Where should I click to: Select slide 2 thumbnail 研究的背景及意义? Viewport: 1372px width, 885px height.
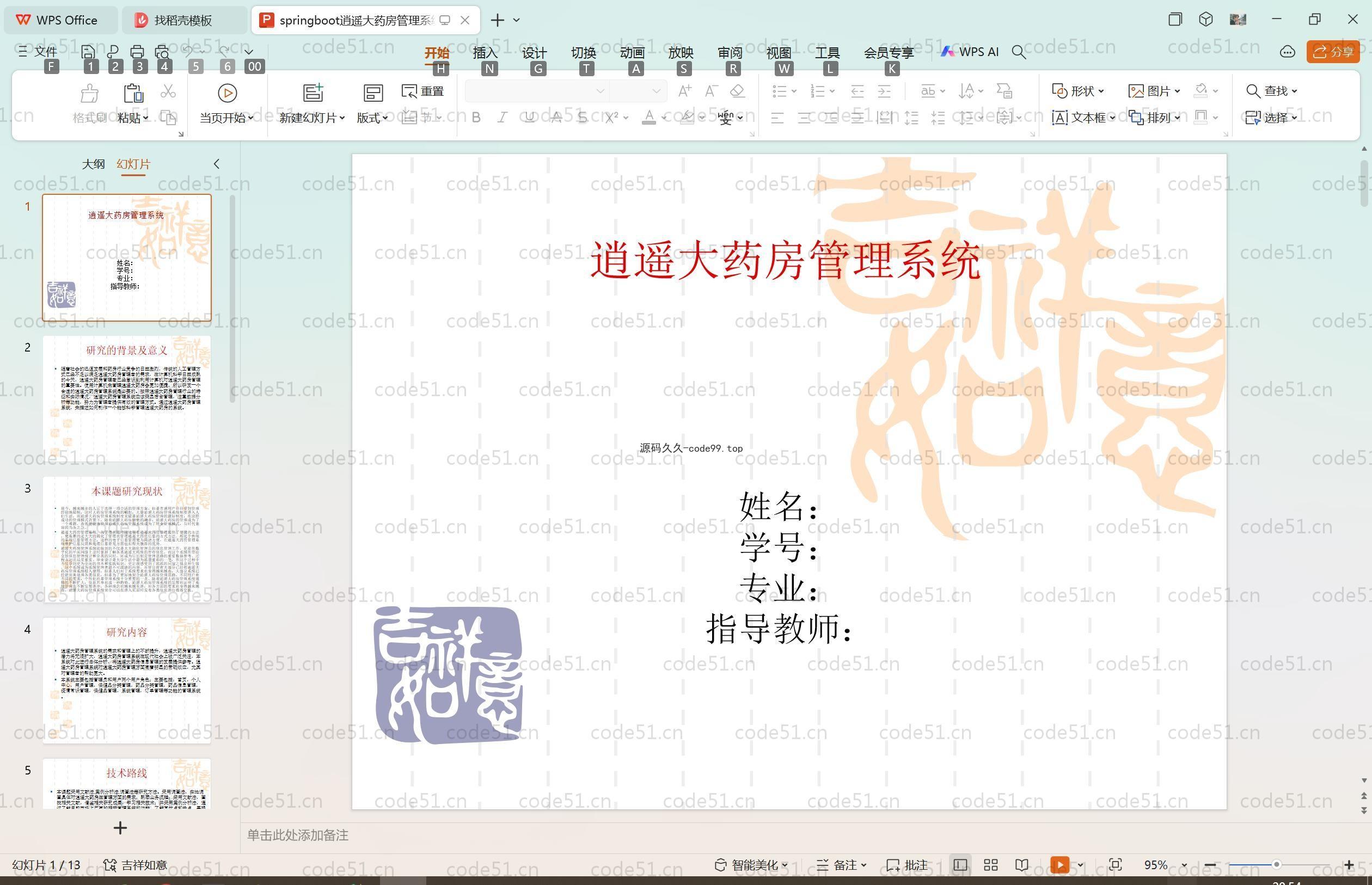click(126, 398)
